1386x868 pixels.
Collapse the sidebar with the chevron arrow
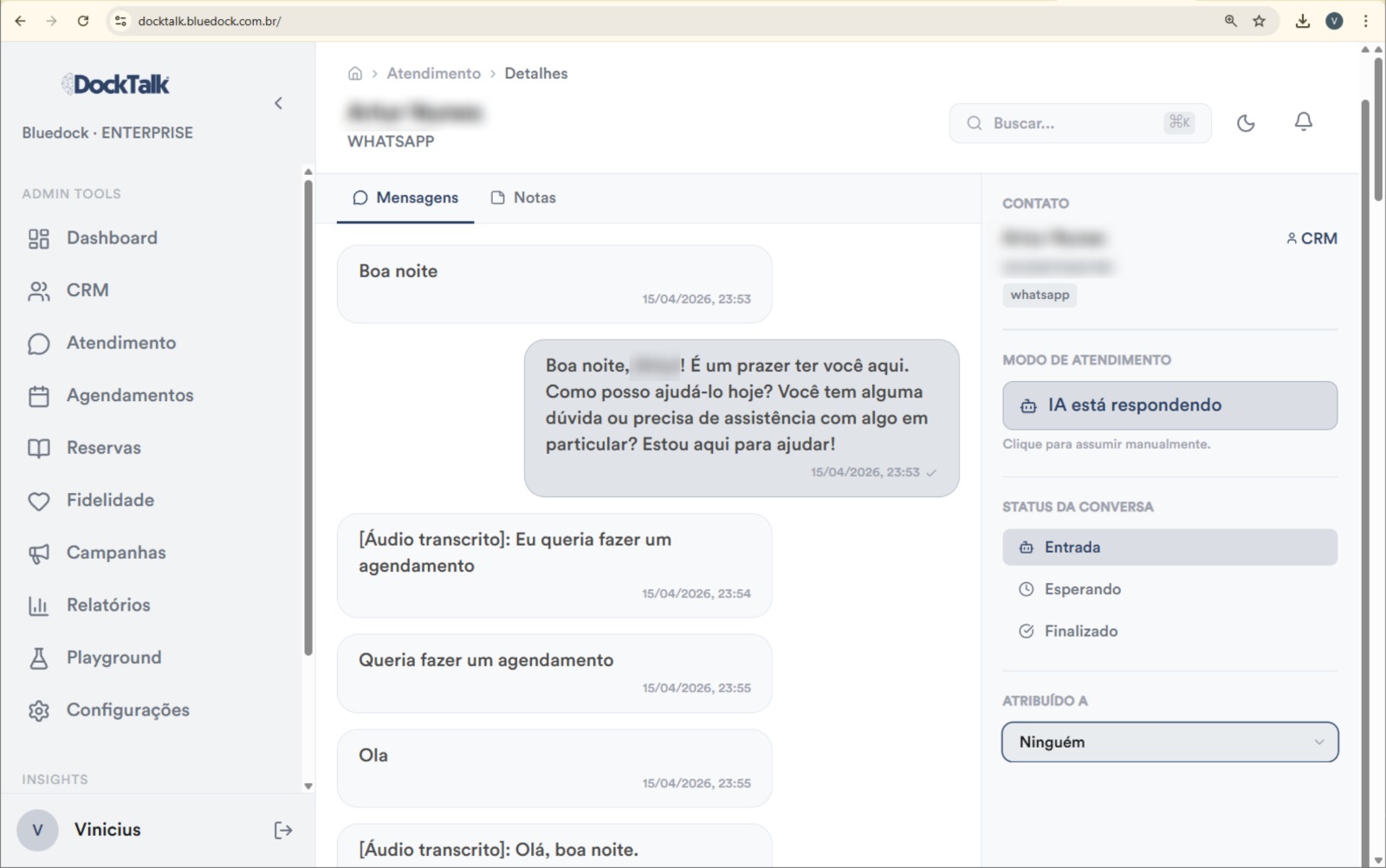[x=278, y=103]
